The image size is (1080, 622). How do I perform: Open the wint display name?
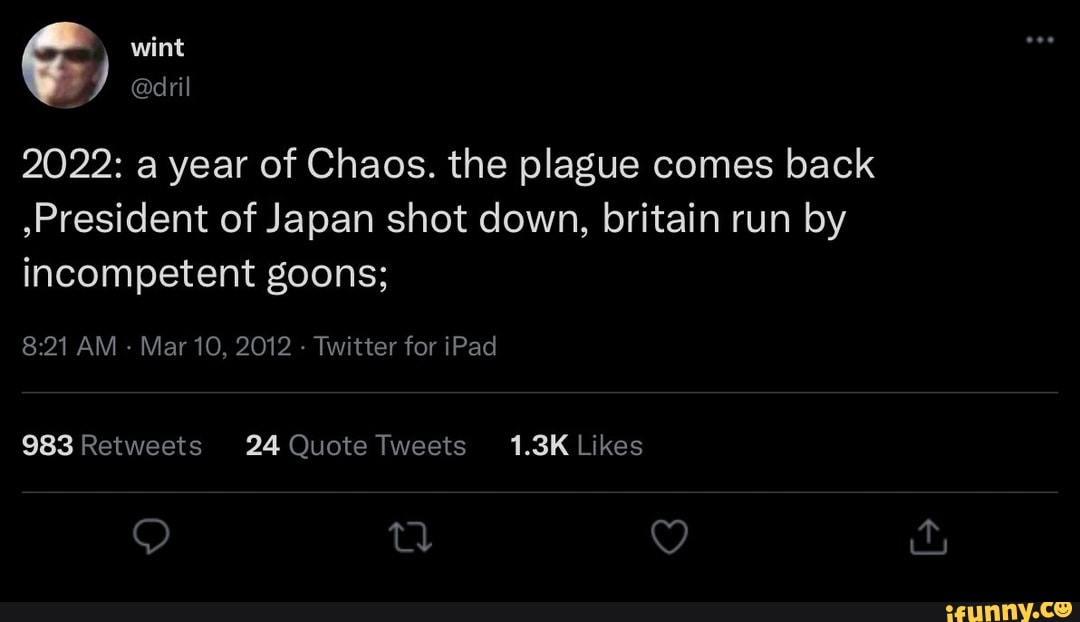(x=157, y=46)
